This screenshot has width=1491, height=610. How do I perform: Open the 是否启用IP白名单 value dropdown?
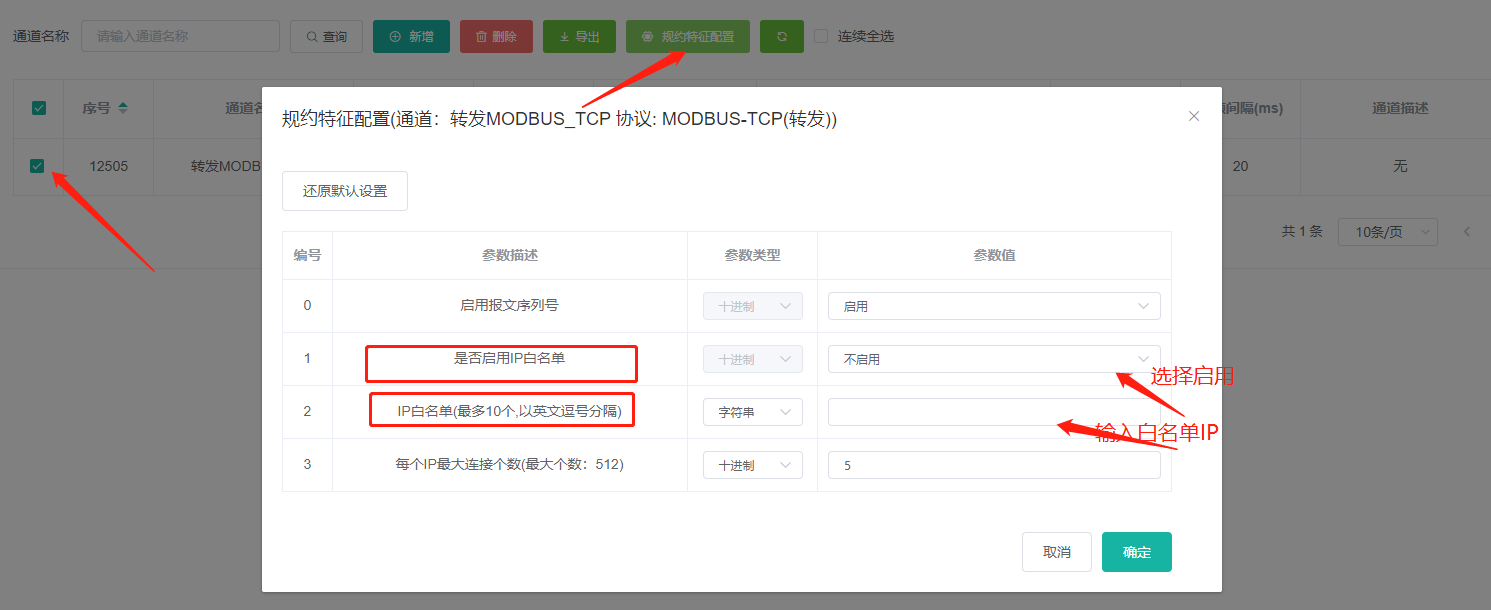tap(993, 359)
